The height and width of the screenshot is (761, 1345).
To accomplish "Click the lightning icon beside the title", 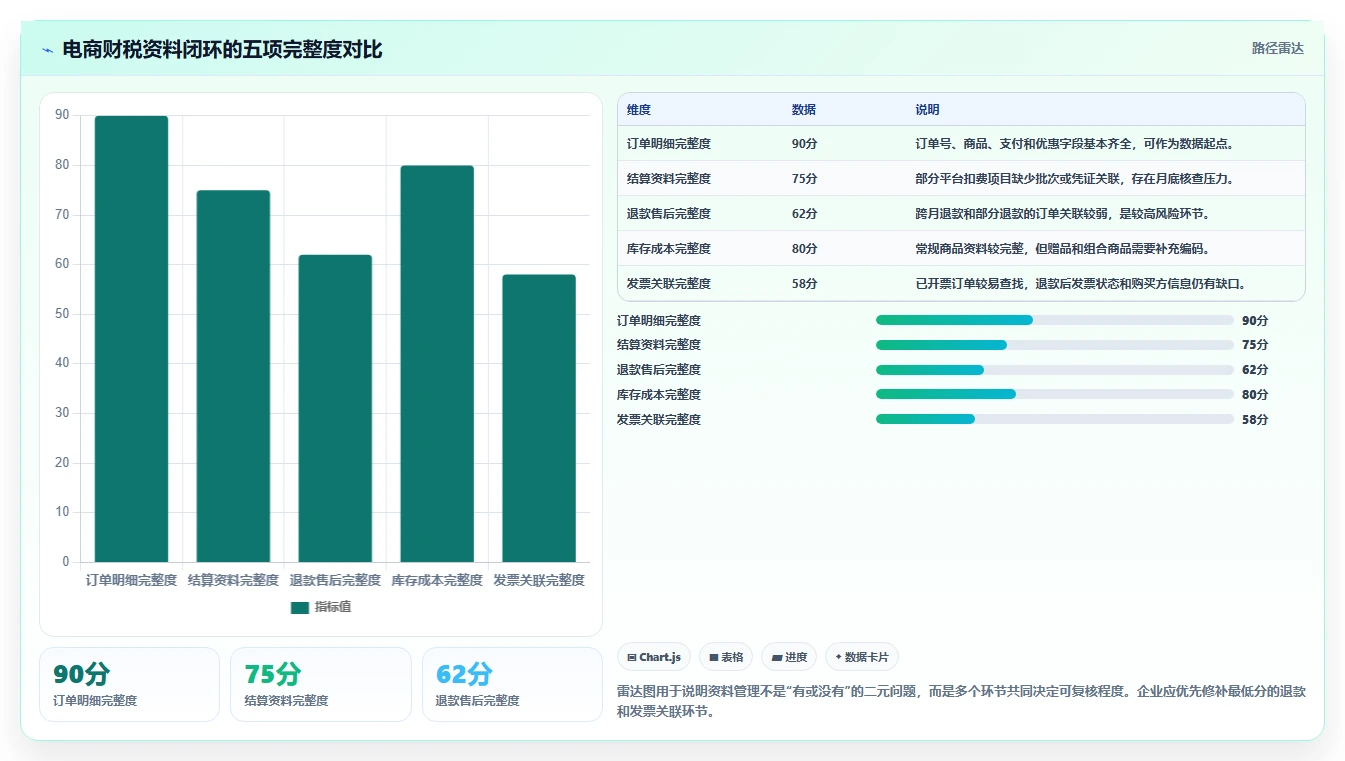I will pos(48,50).
